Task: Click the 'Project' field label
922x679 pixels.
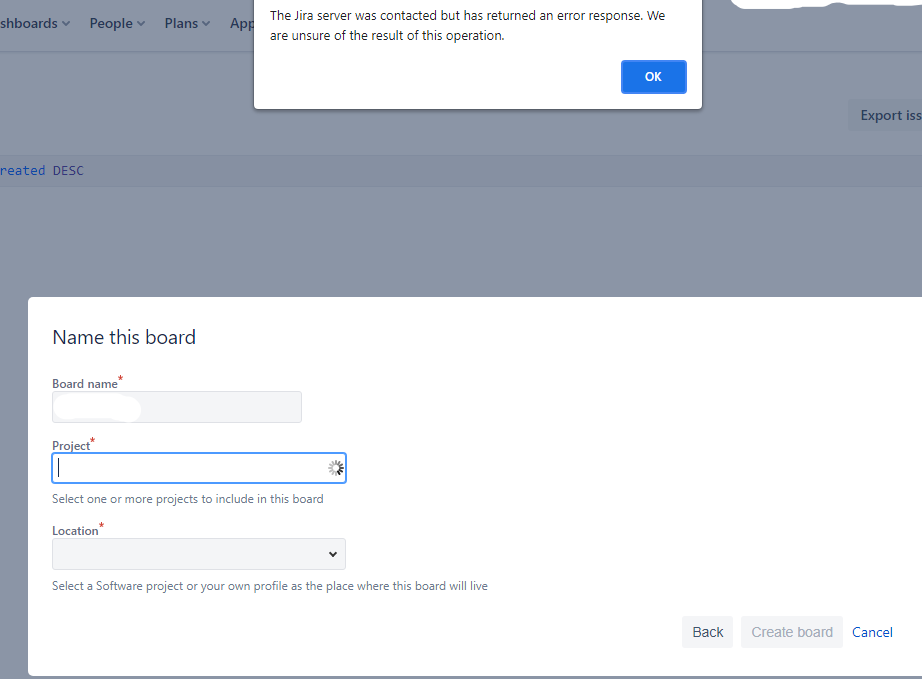Action: click(x=71, y=446)
